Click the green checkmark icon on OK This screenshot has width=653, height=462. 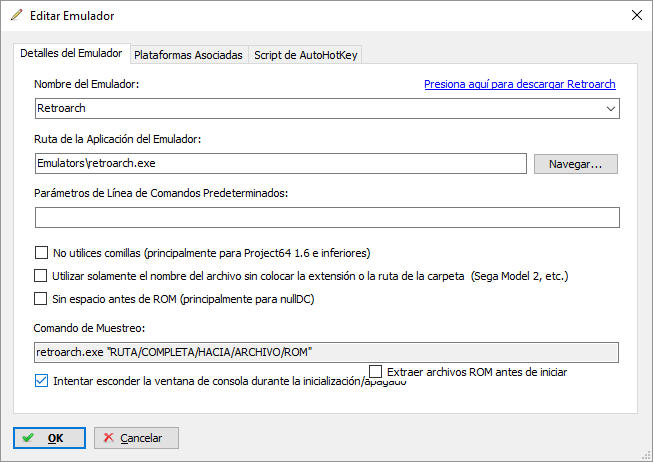(x=28, y=438)
